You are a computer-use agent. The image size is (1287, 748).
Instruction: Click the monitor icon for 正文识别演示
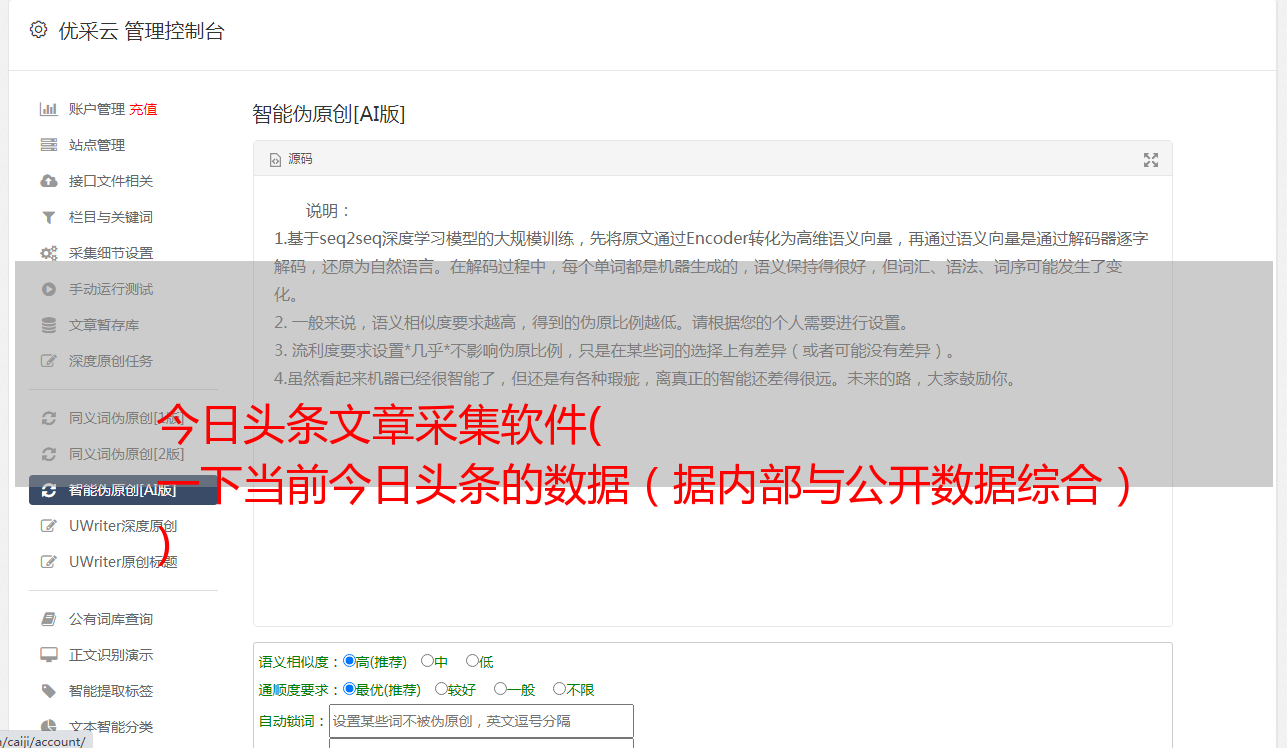(x=48, y=655)
